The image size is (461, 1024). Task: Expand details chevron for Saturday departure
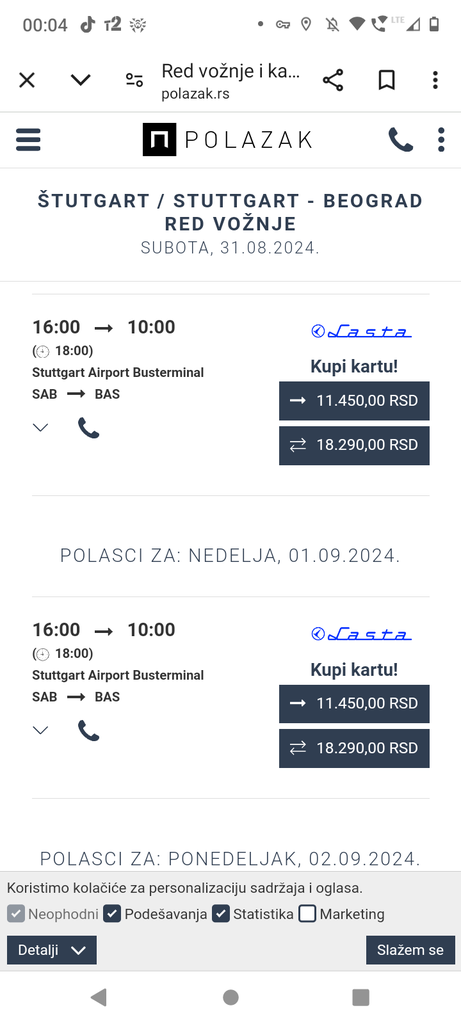point(40,428)
